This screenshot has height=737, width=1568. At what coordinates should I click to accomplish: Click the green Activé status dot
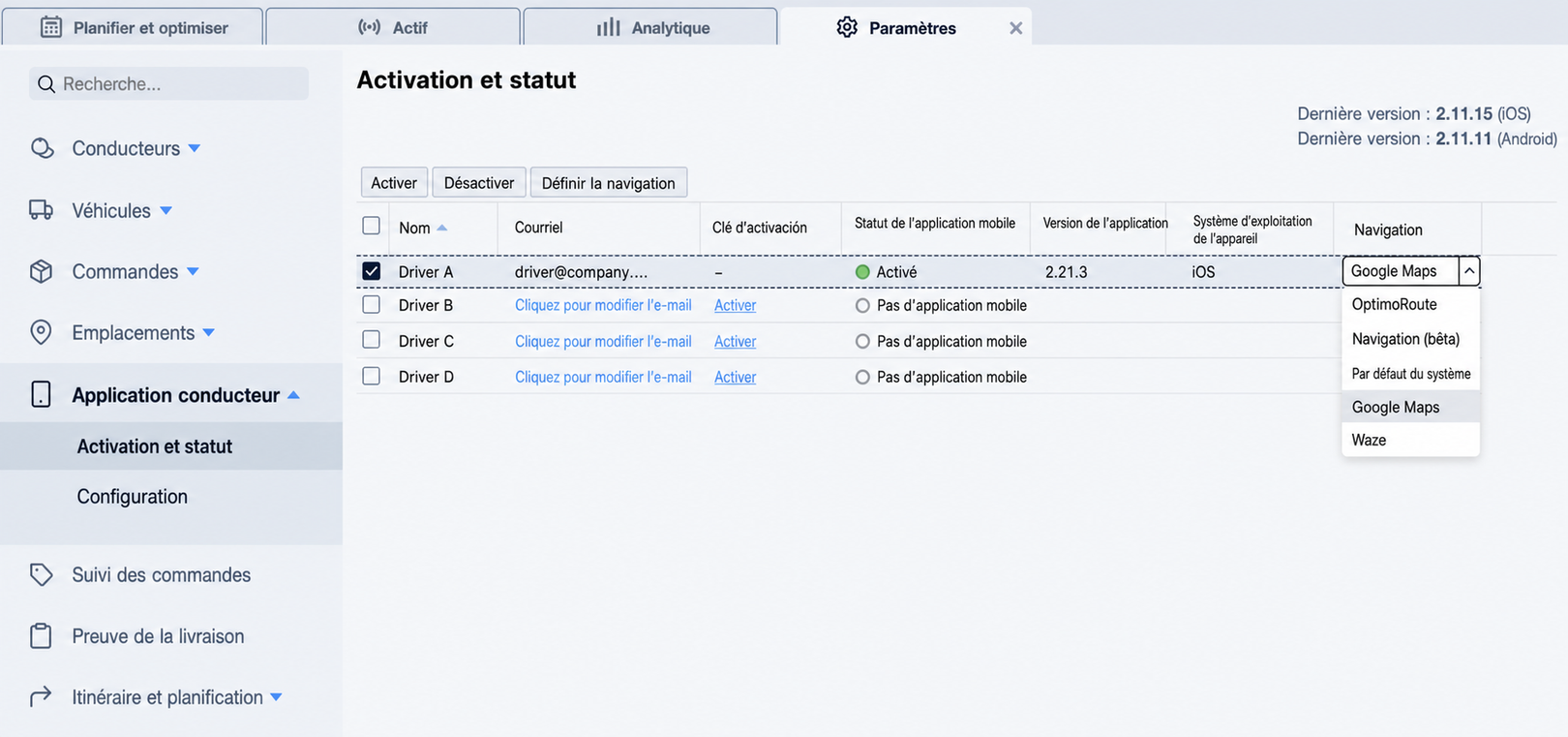pos(862,272)
